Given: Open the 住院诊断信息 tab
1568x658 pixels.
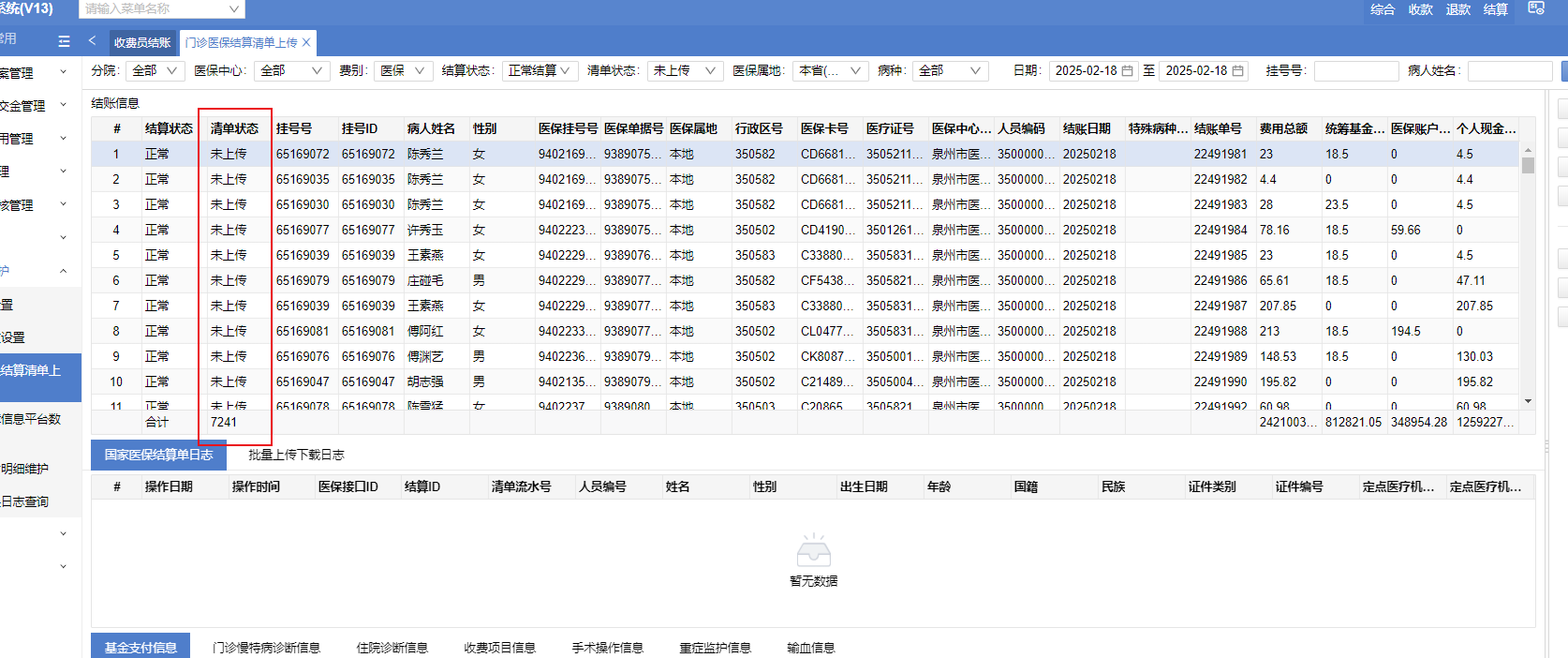Looking at the screenshot, I should (x=392, y=648).
